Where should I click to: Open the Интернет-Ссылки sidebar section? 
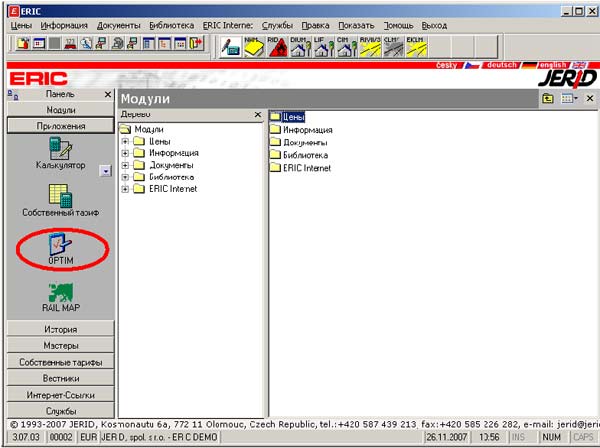tap(60, 395)
